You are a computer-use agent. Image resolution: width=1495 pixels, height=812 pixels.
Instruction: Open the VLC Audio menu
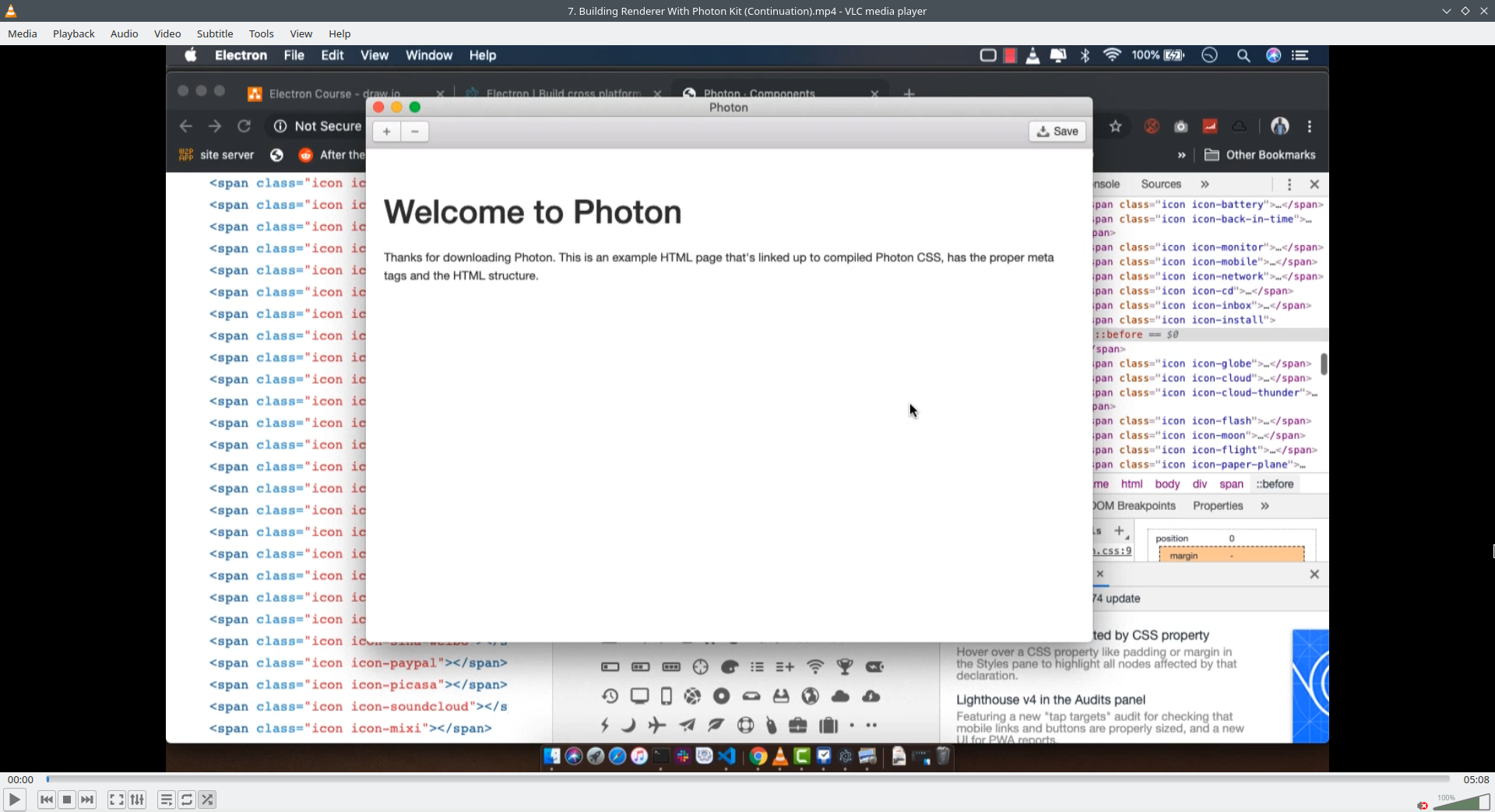tap(124, 33)
